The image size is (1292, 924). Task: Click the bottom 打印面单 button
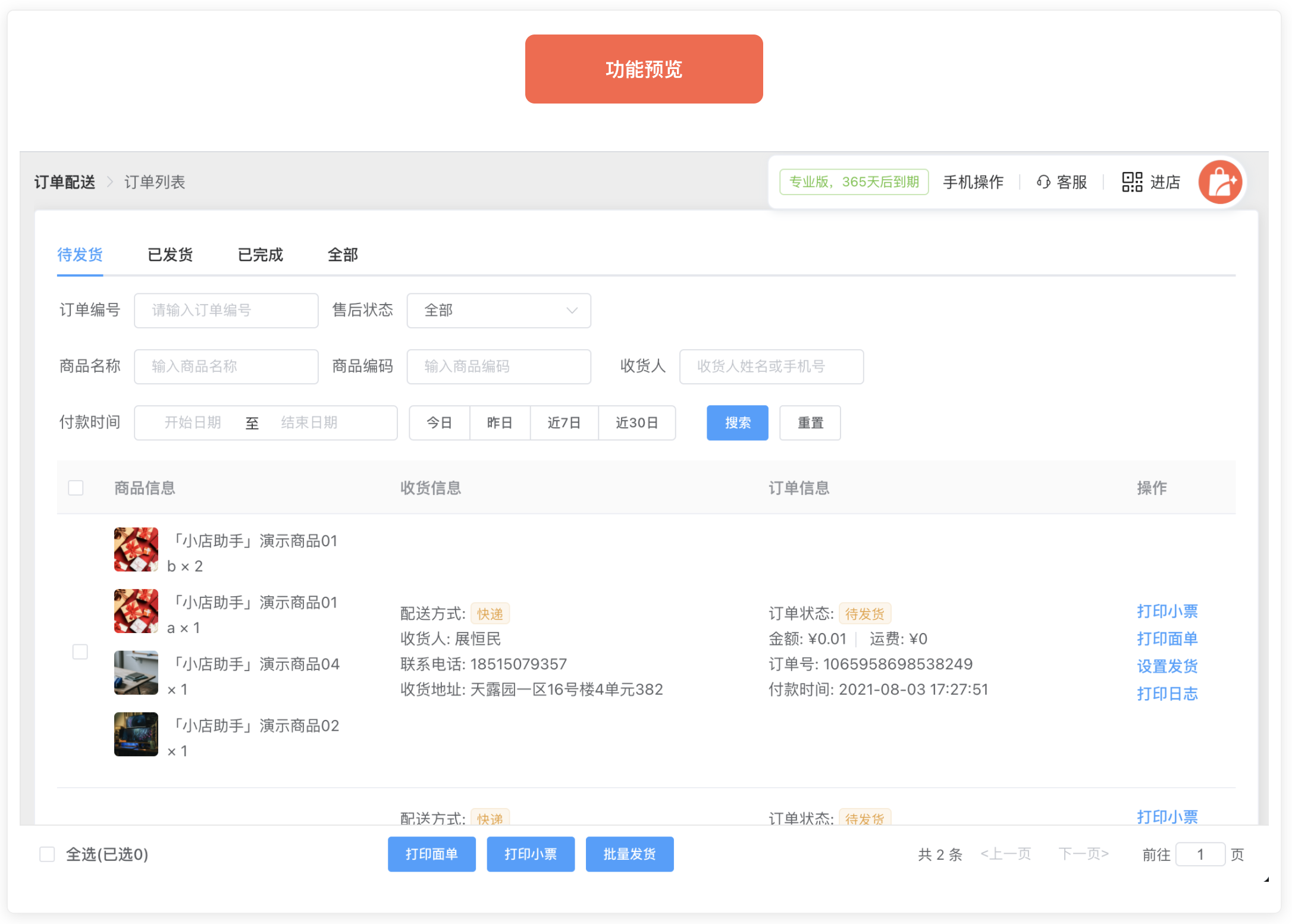pyautogui.click(x=432, y=855)
